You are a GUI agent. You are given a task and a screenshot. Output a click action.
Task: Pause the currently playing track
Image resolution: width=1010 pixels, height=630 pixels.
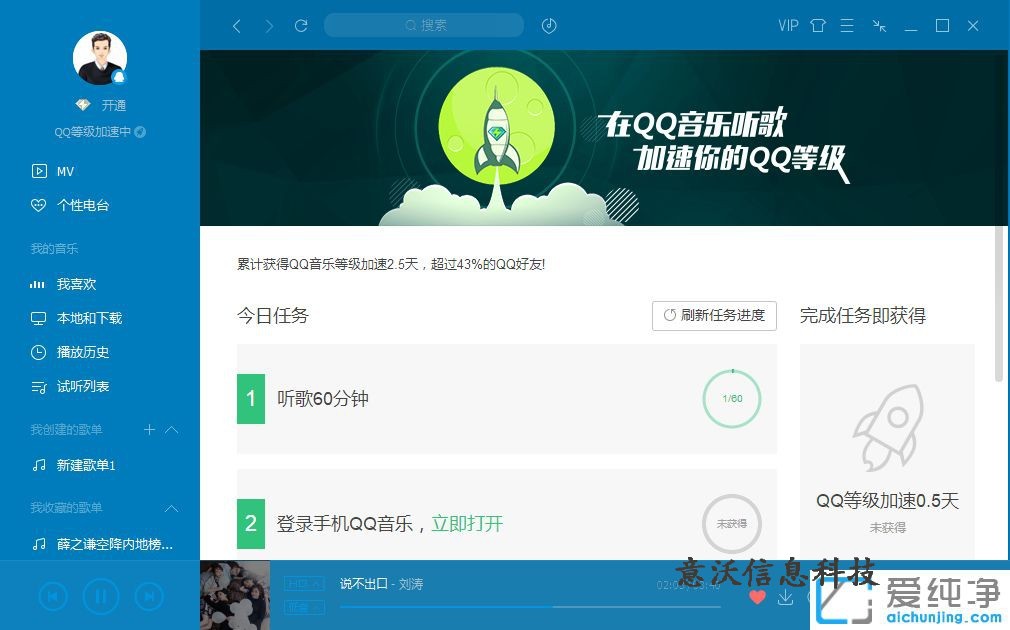point(101,596)
